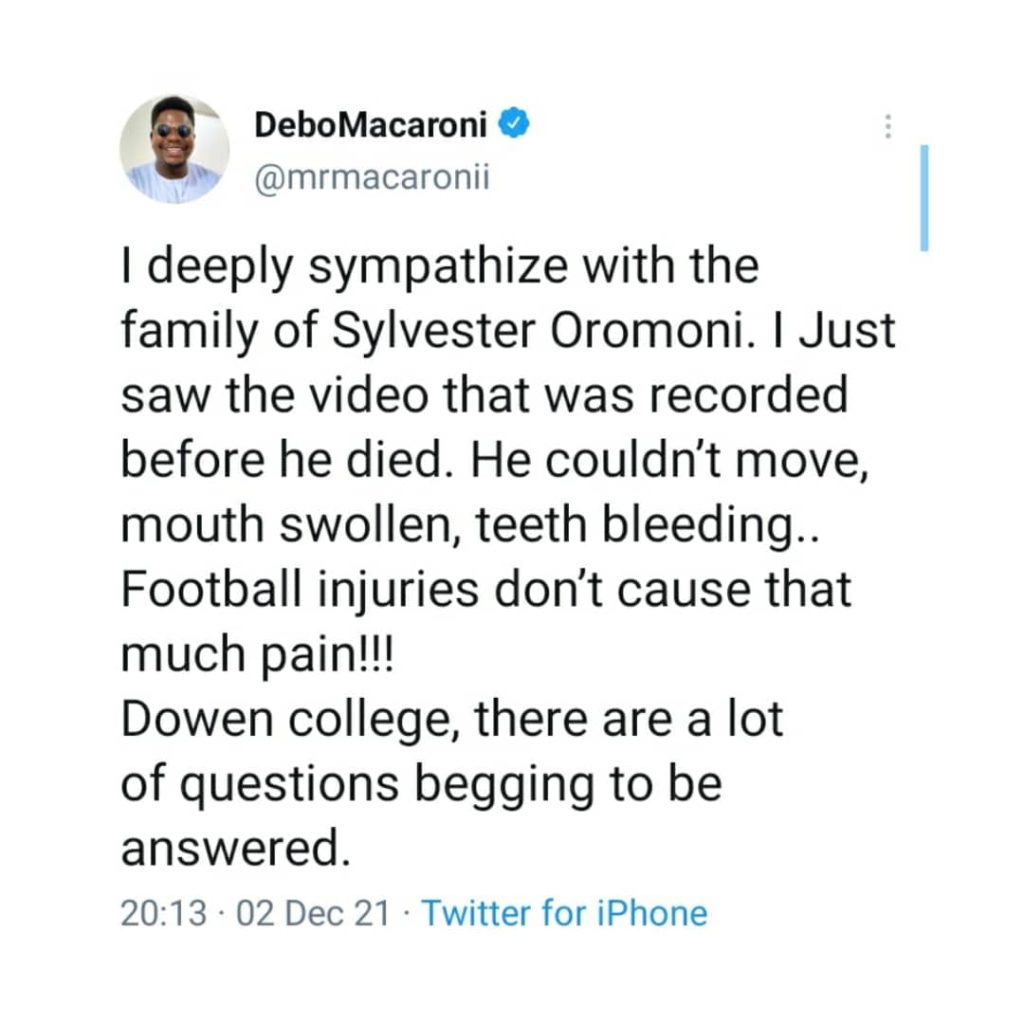The width and height of the screenshot is (1024, 1024).
Task: Click the blue vertical scroll indicator
Action: pyautogui.click(x=924, y=197)
